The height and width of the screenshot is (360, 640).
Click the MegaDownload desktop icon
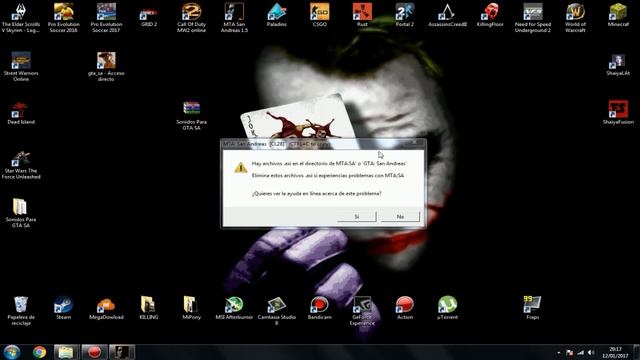106,309
